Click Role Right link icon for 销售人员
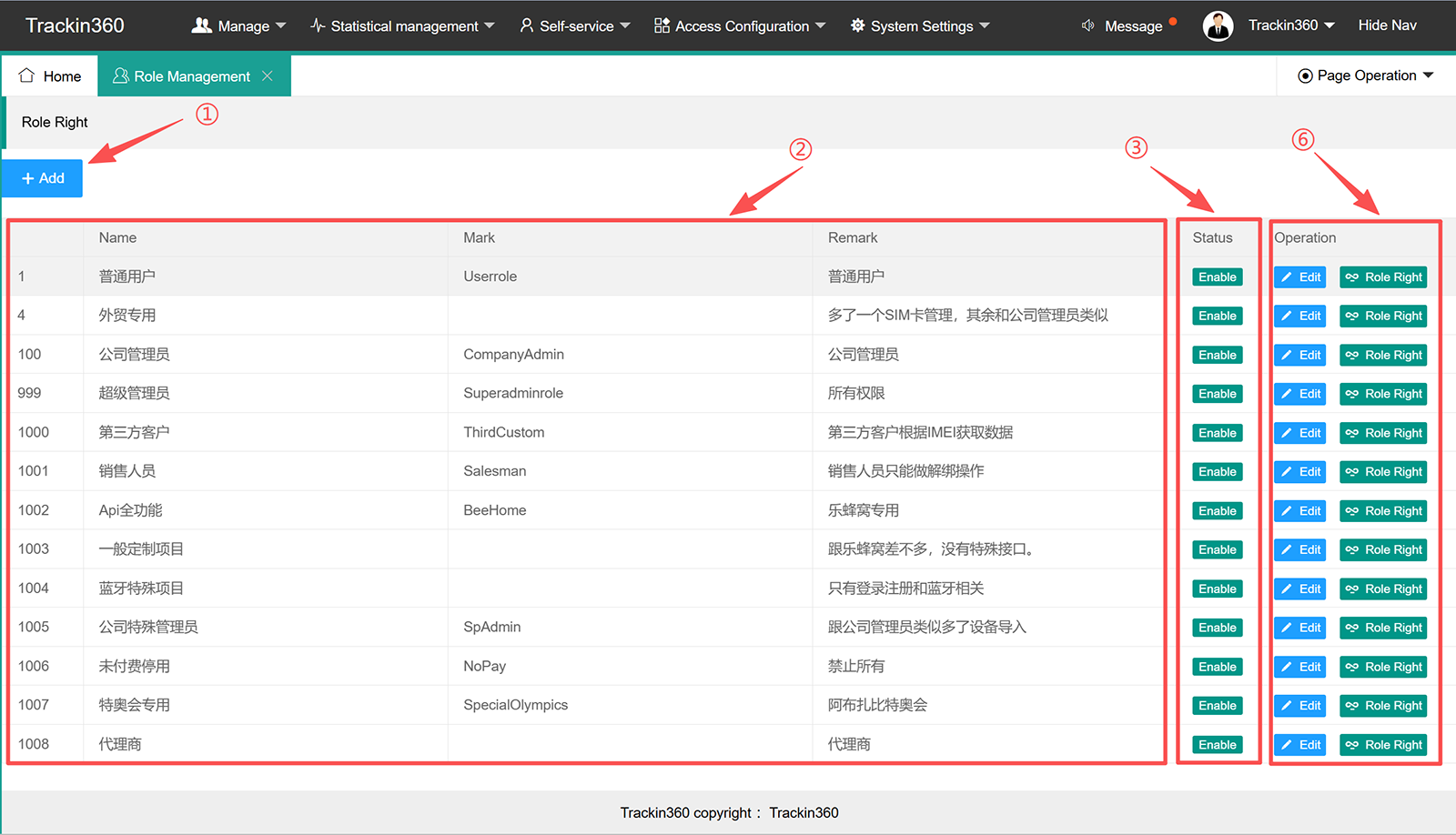The width and height of the screenshot is (1456, 835). click(1352, 472)
